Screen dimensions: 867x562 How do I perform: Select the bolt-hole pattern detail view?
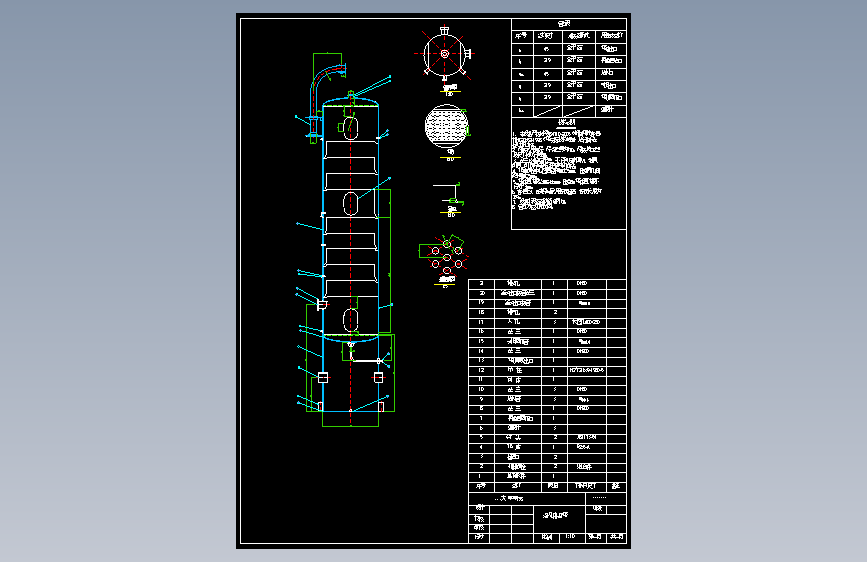[x=445, y=256]
